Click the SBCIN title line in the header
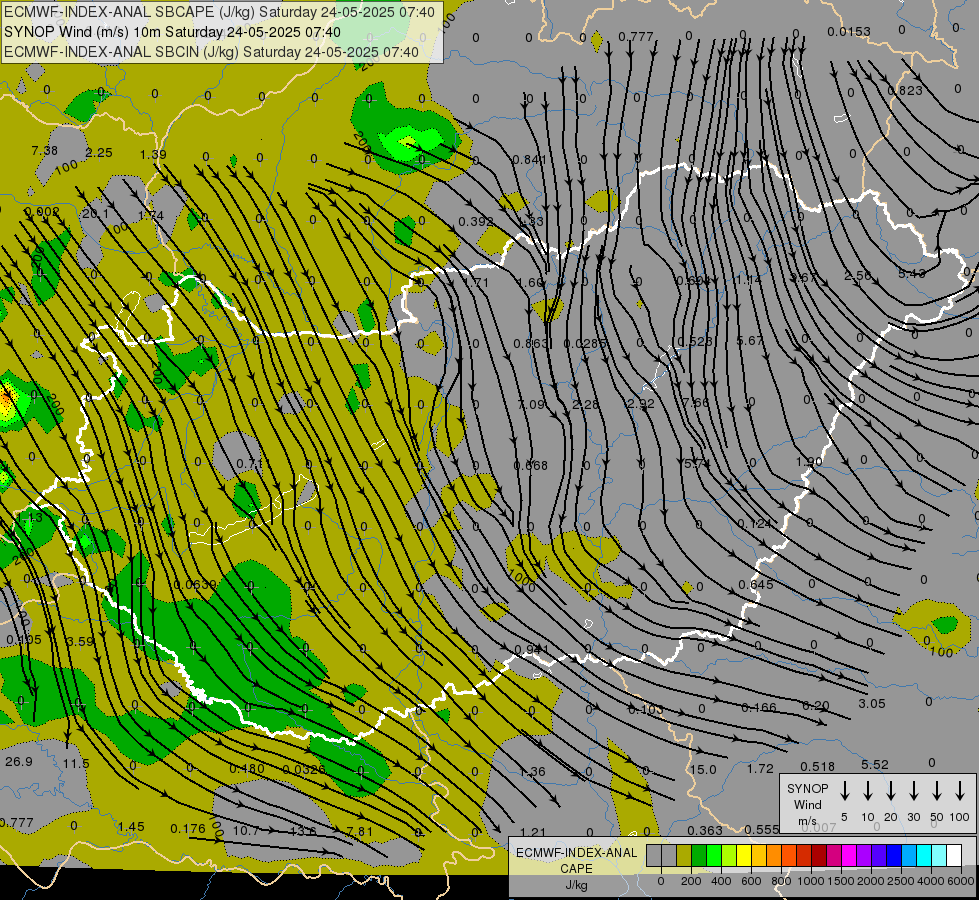The height and width of the screenshot is (900, 979). (x=211, y=52)
